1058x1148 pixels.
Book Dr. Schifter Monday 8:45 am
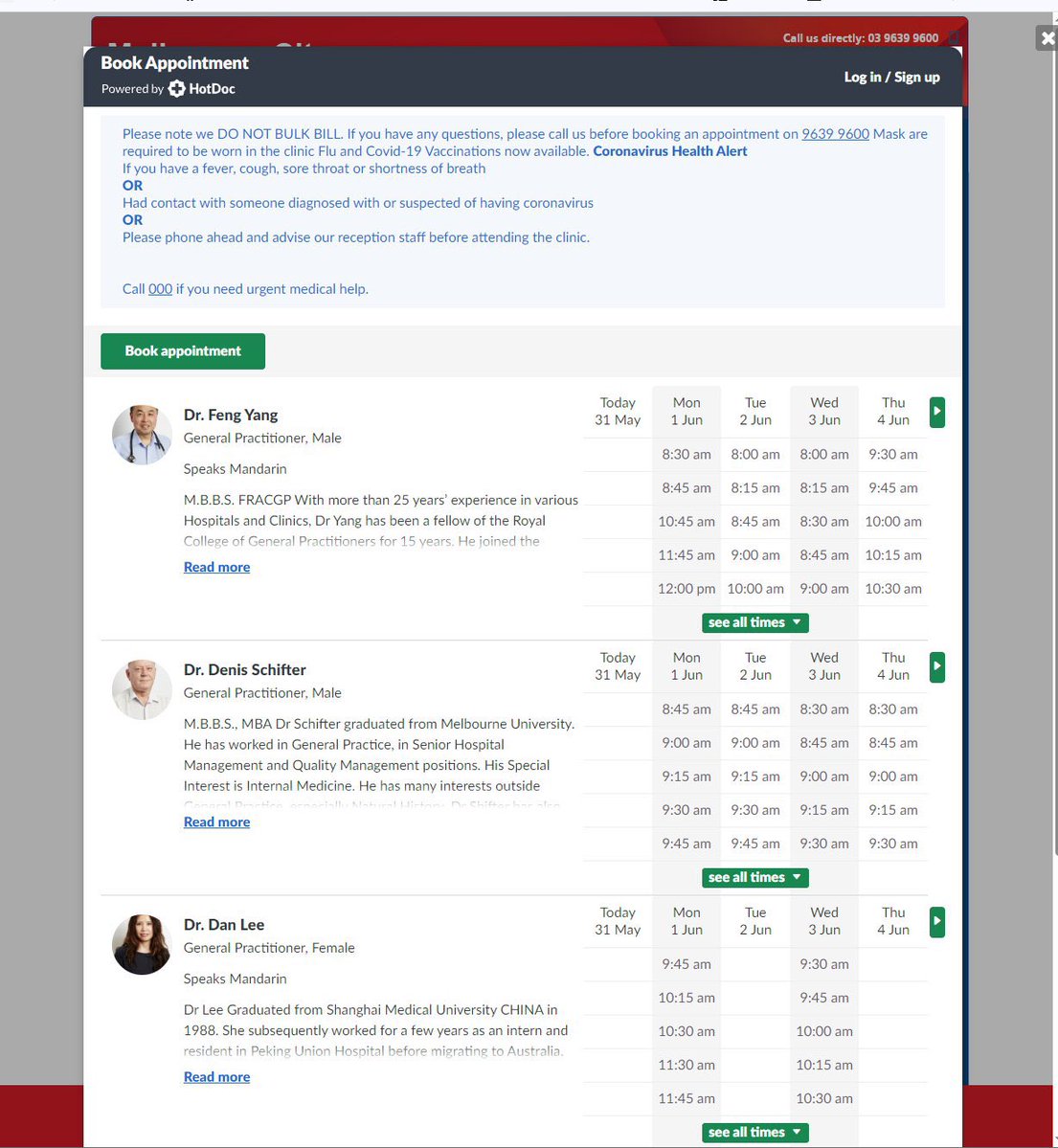tap(687, 709)
